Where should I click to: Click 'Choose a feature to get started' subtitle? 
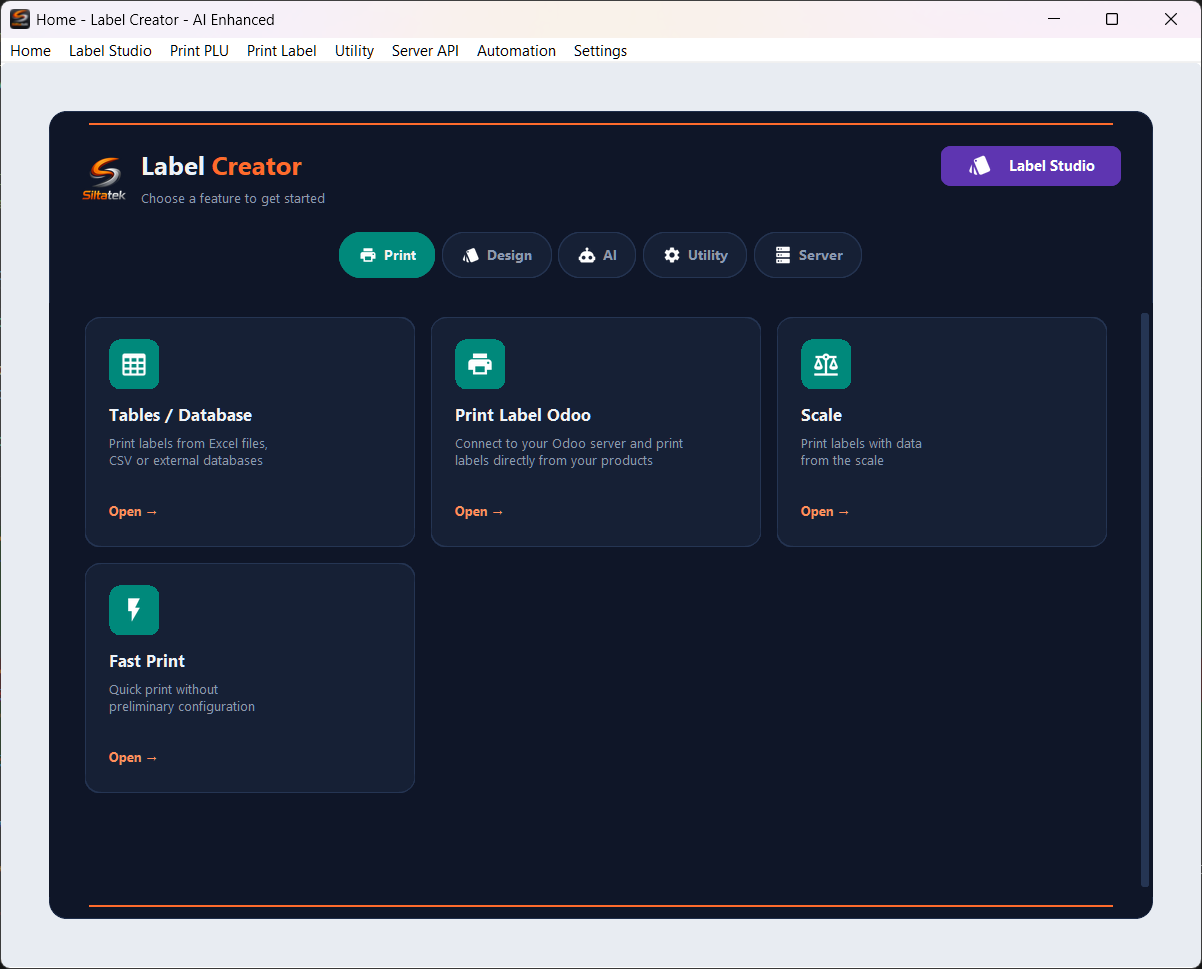pyautogui.click(x=233, y=198)
